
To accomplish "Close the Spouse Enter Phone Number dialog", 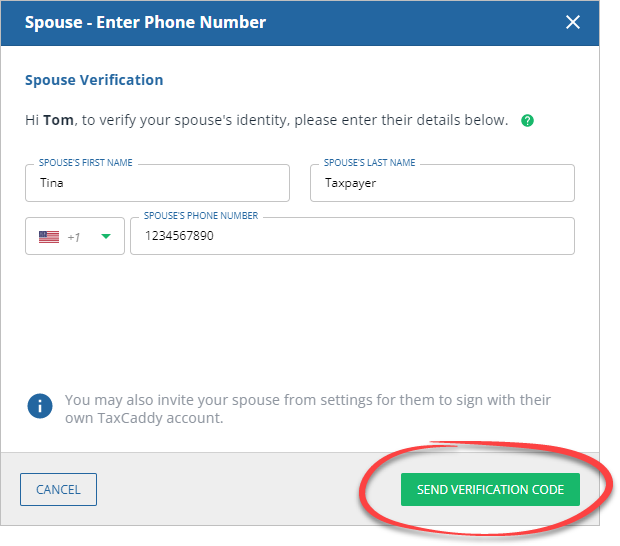I will (573, 22).
